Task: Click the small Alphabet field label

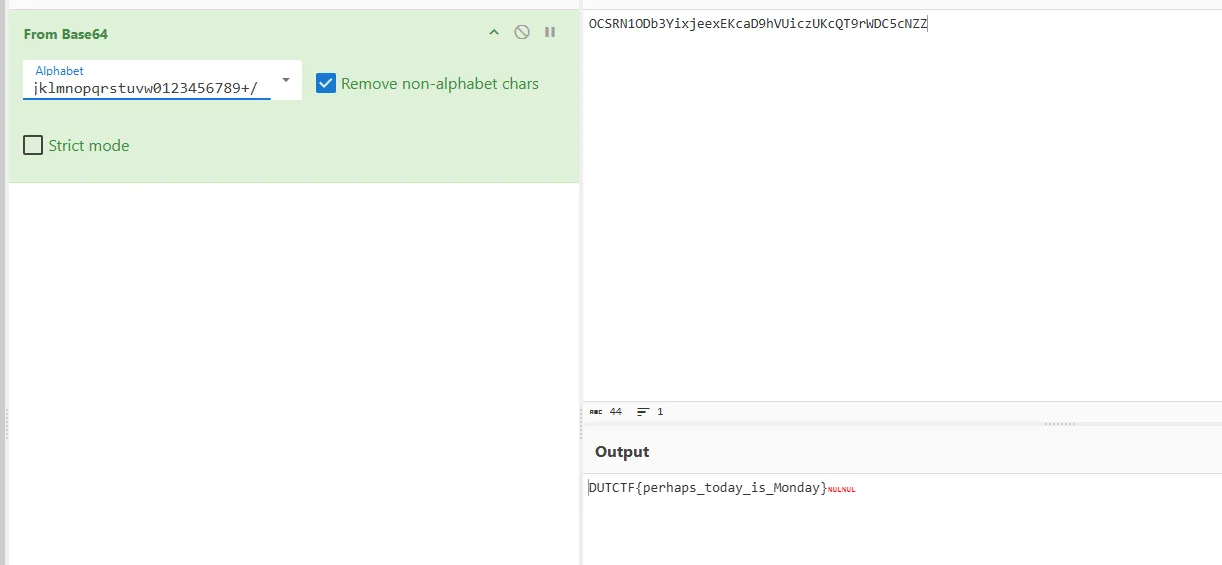Action: coord(60,71)
